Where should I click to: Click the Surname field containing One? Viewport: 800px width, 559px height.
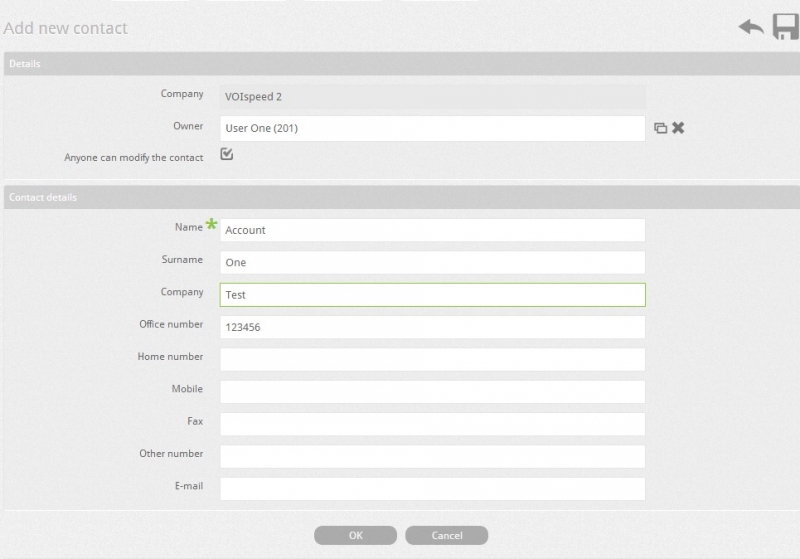pyautogui.click(x=433, y=262)
